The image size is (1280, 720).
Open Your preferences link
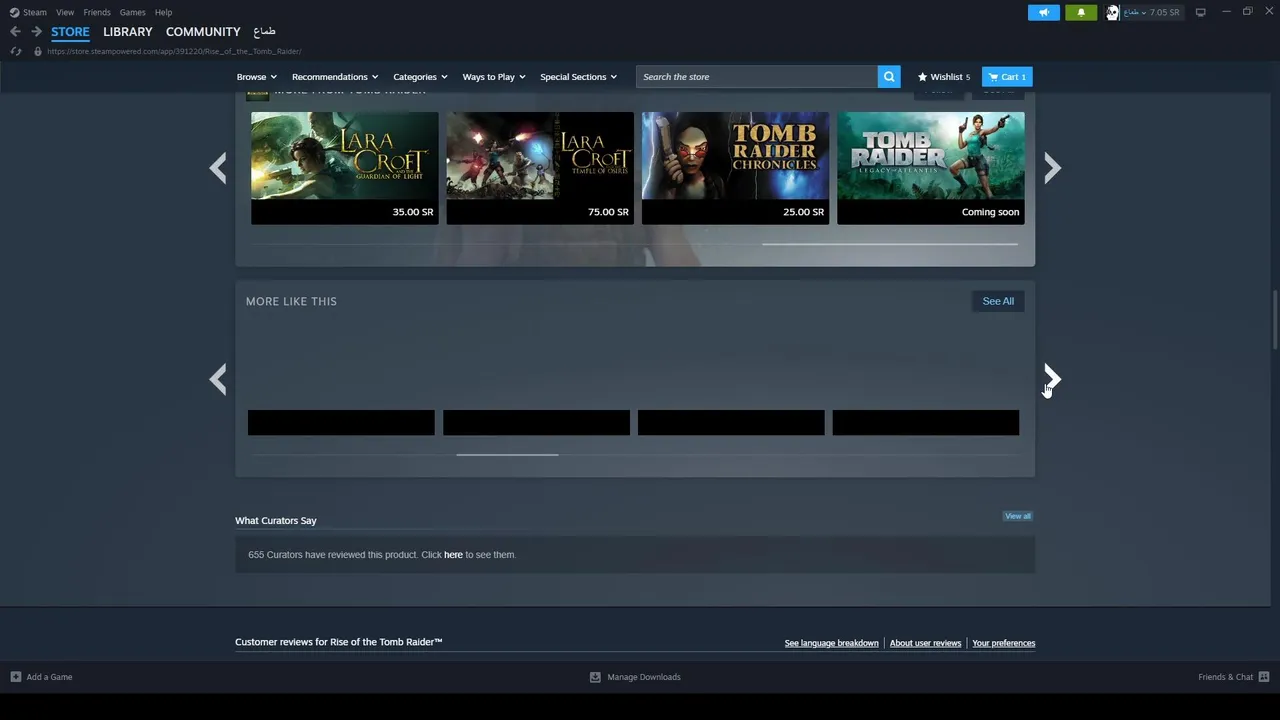pos(1003,643)
